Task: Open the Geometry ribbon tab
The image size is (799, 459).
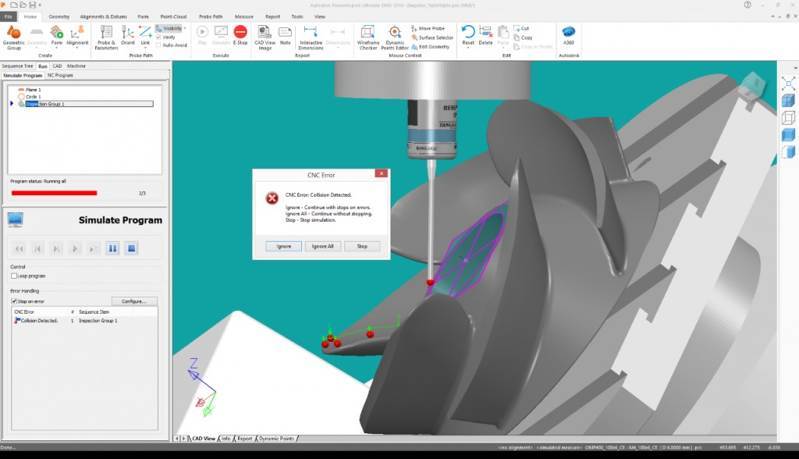Action: point(59,17)
